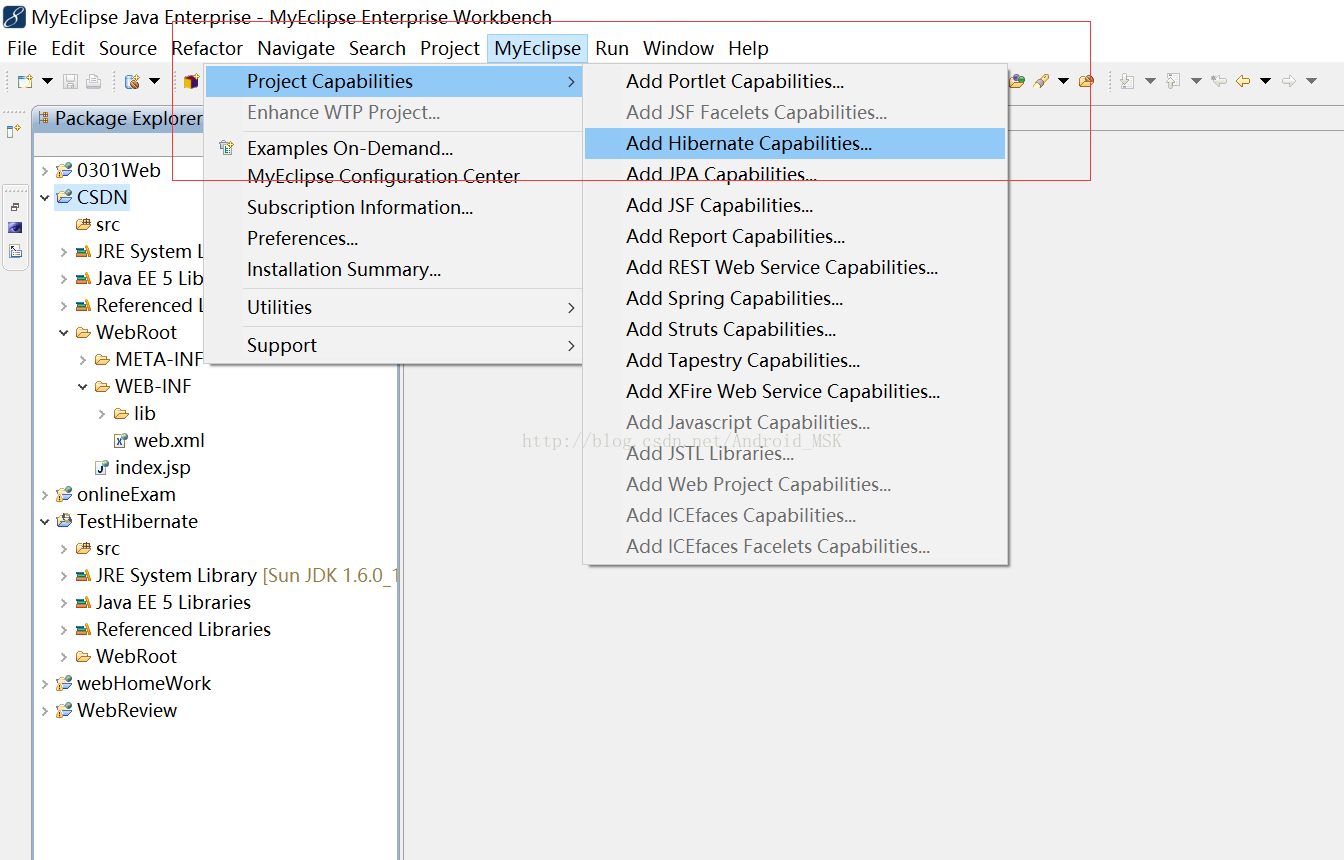Expand the onlineExam project node
The width and height of the screenshot is (1344, 860).
click(44, 495)
